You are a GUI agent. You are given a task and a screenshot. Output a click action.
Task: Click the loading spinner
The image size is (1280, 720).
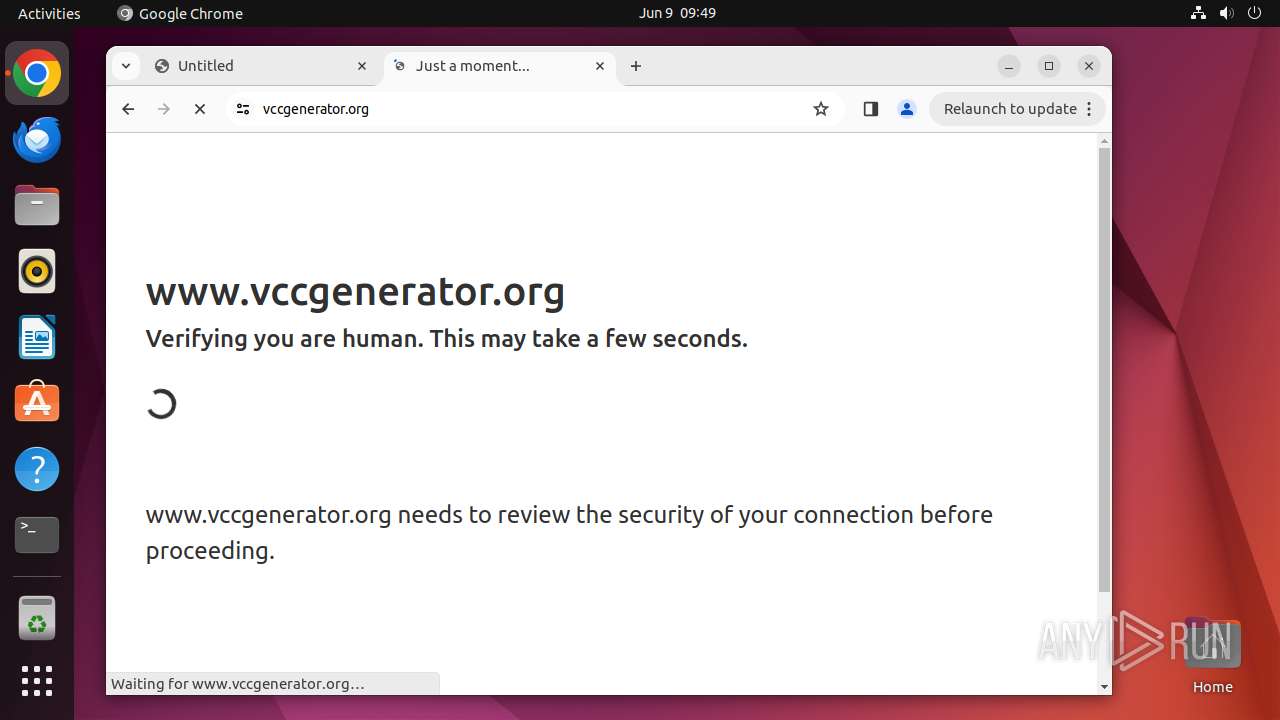(x=161, y=404)
